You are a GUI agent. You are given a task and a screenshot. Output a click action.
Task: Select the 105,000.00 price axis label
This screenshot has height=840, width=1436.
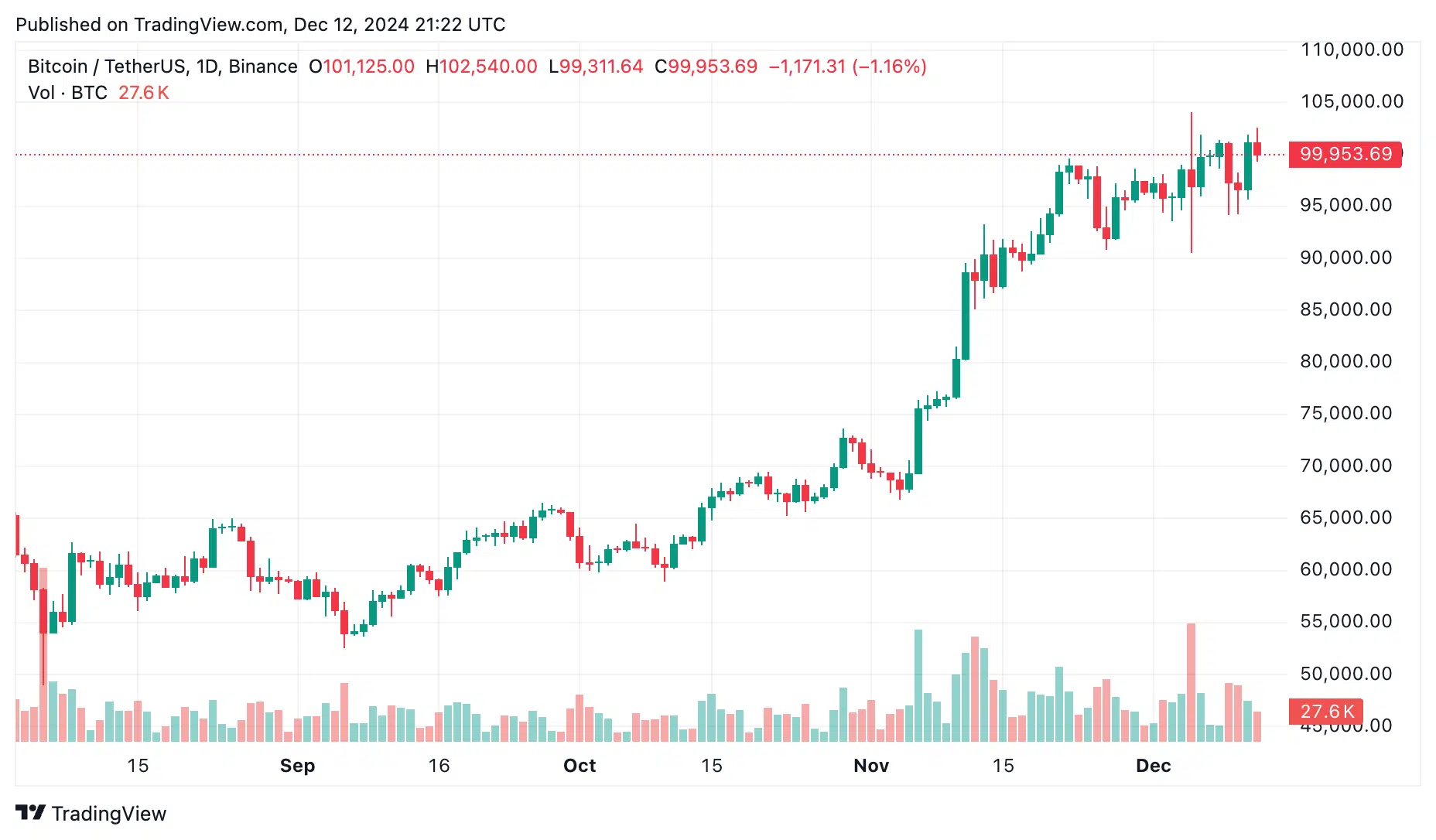(1352, 101)
